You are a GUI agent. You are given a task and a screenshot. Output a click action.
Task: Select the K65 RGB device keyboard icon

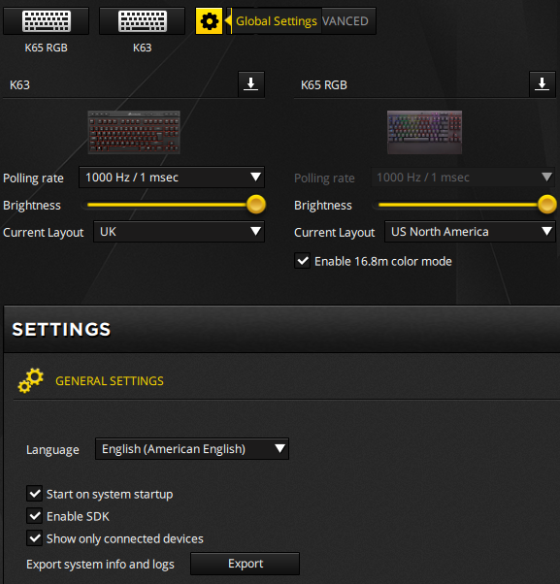pos(46,21)
